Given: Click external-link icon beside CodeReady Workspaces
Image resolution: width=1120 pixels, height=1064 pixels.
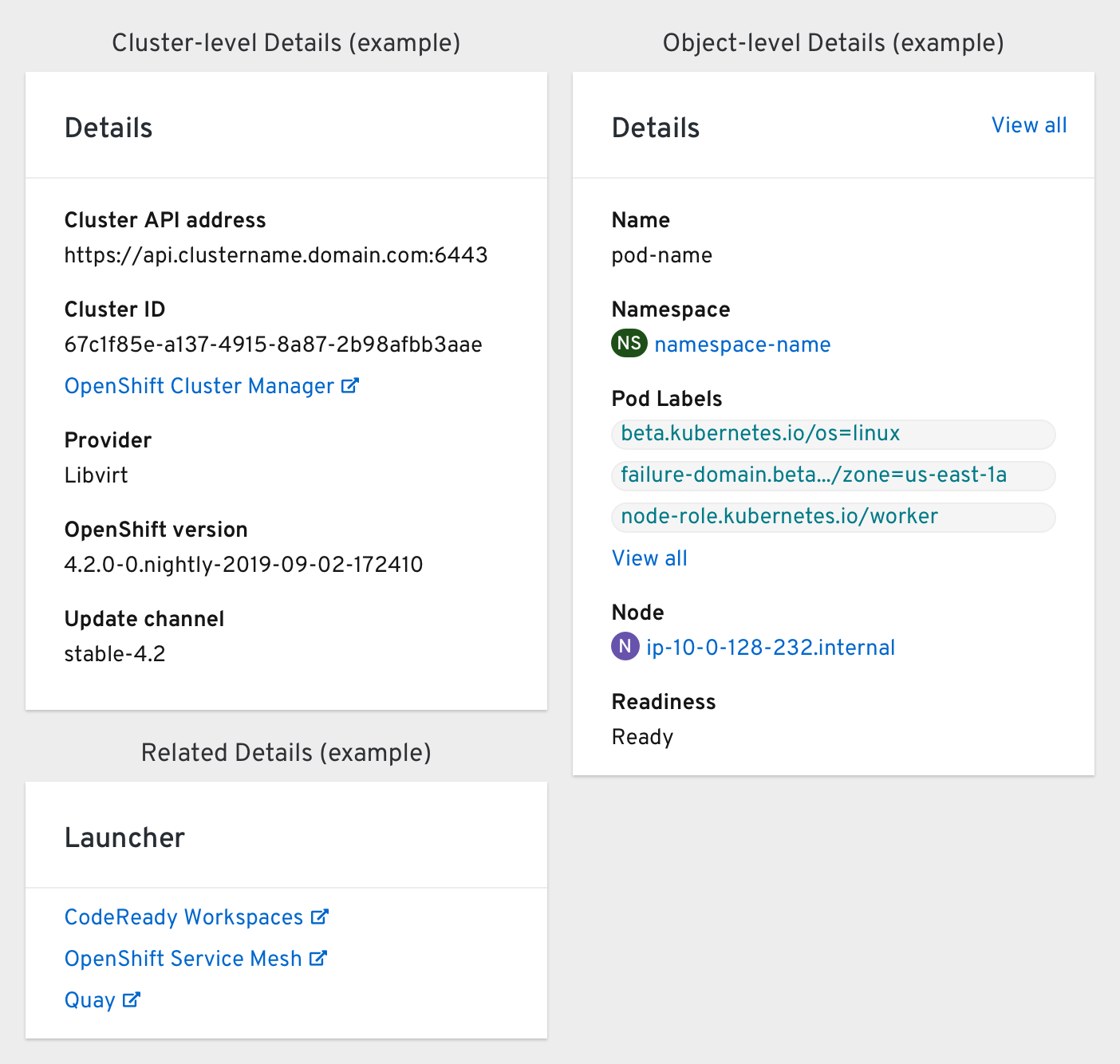Looking at the screenshot, I should [x=320, y=917].
